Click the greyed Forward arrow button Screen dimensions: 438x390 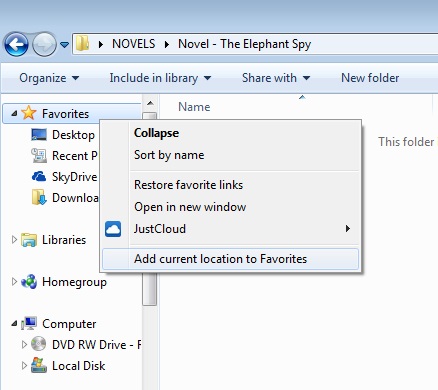pos(44,44)
